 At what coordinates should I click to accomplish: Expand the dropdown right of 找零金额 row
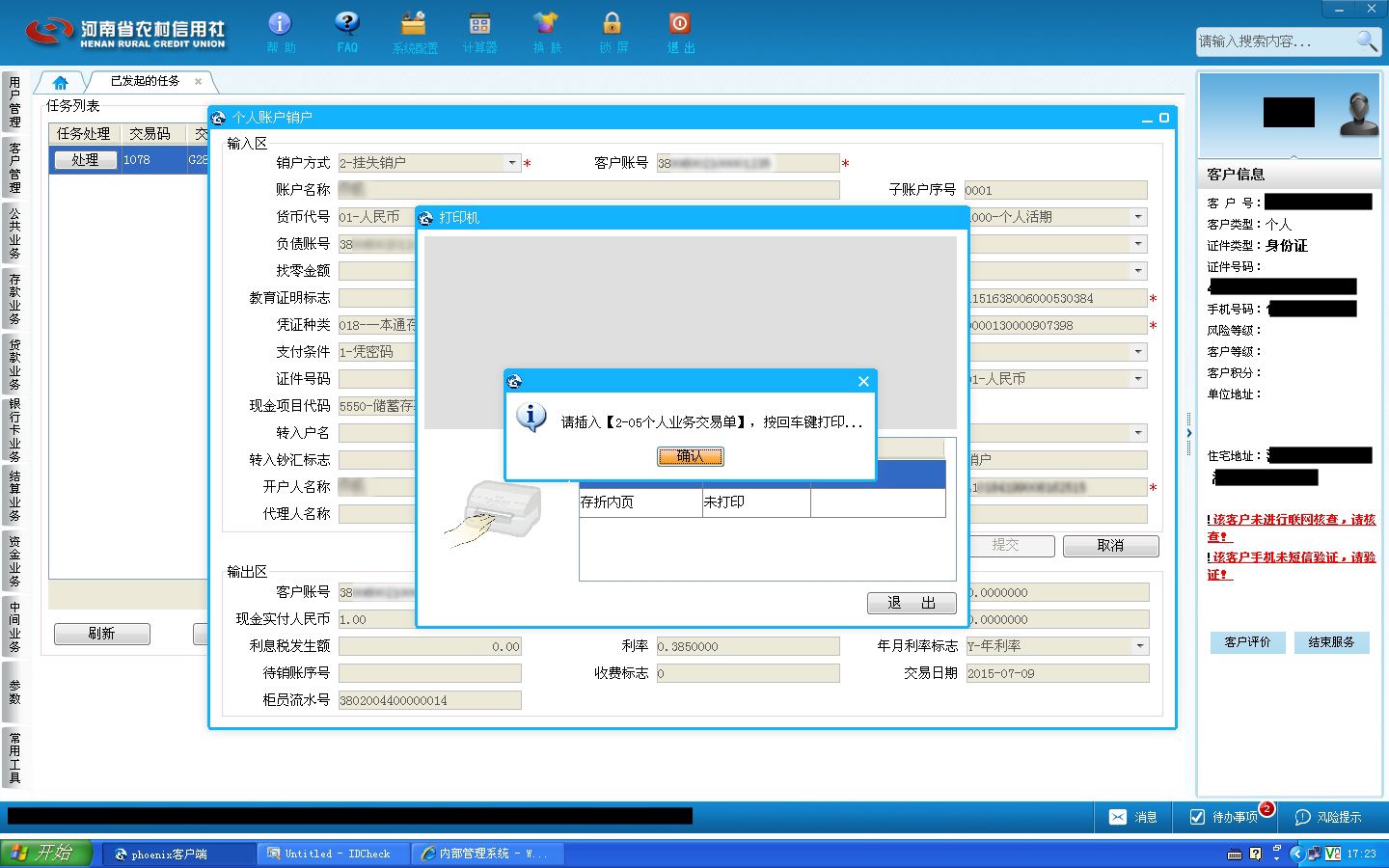click(1139, 271)
